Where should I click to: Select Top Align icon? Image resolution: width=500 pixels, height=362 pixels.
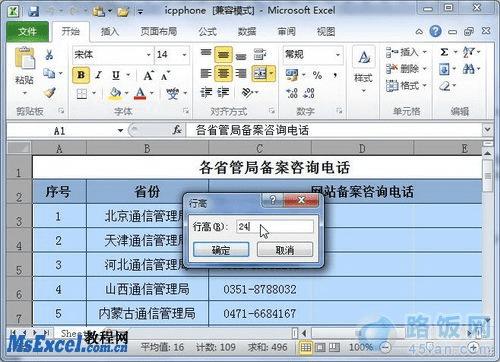(206, 53)
